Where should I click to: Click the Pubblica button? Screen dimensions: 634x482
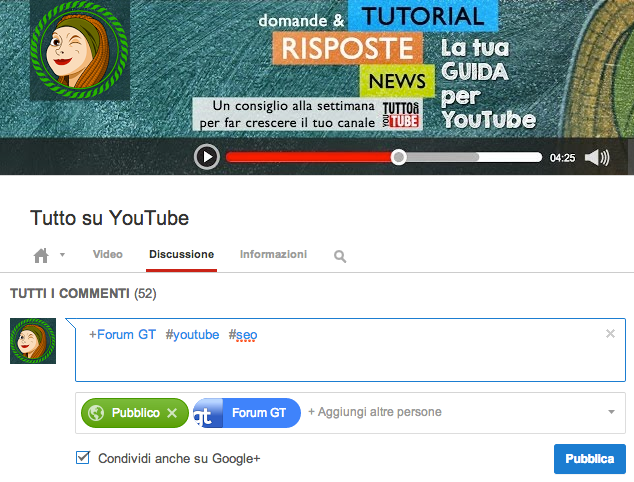590,459
